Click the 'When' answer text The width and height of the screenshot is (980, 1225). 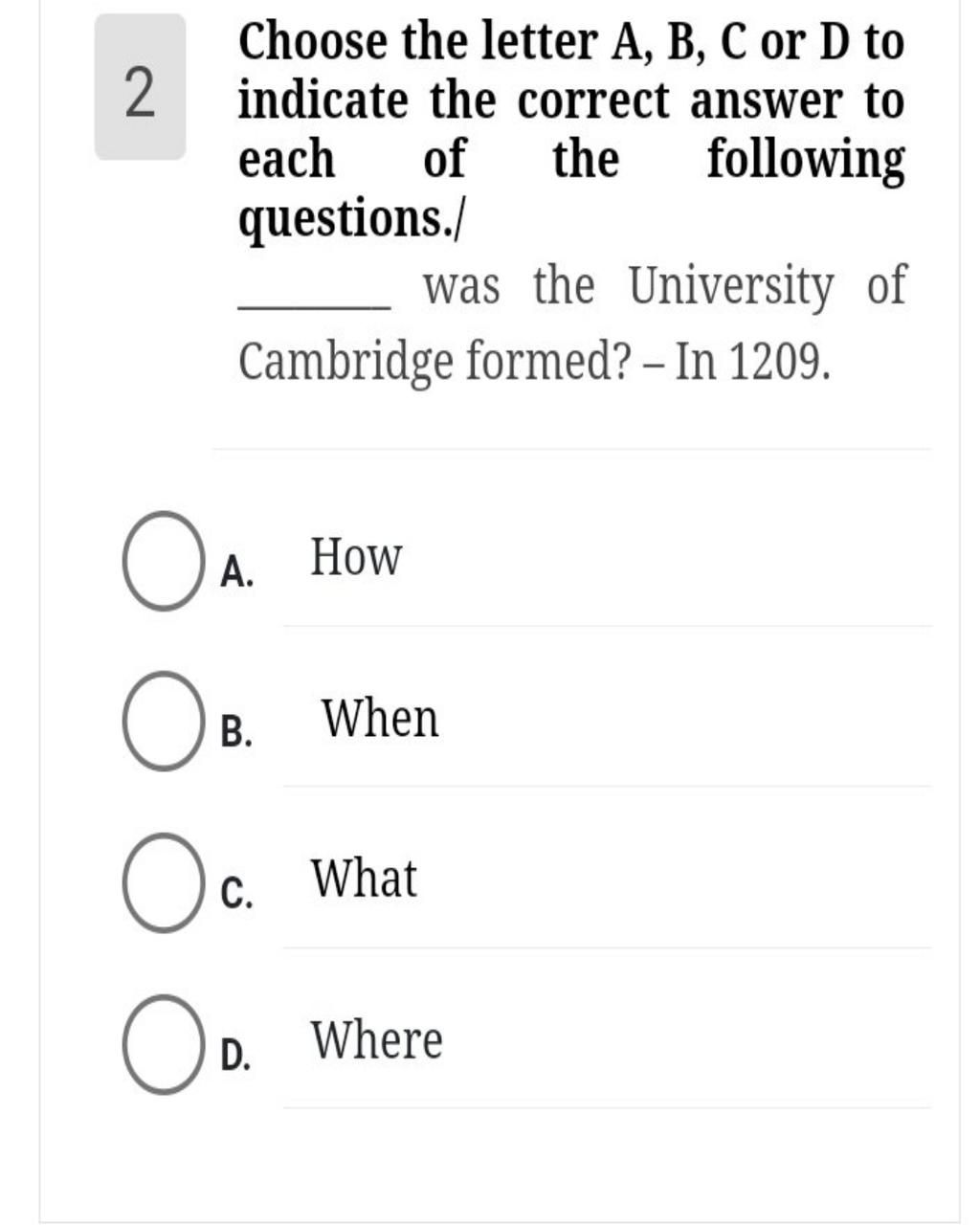pos(380,718)
